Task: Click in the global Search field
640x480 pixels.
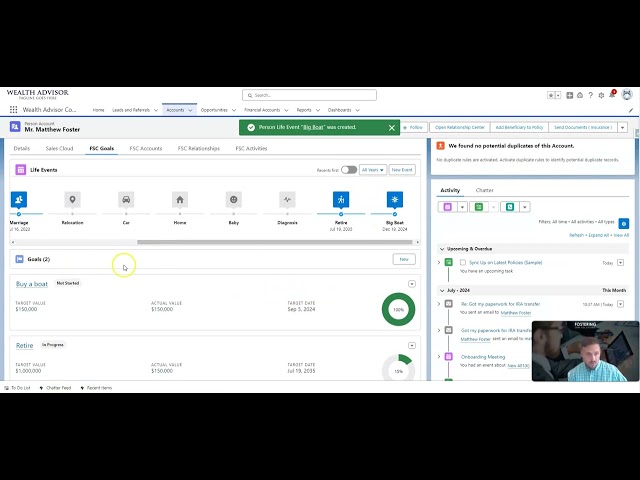Action: point(309,95)
